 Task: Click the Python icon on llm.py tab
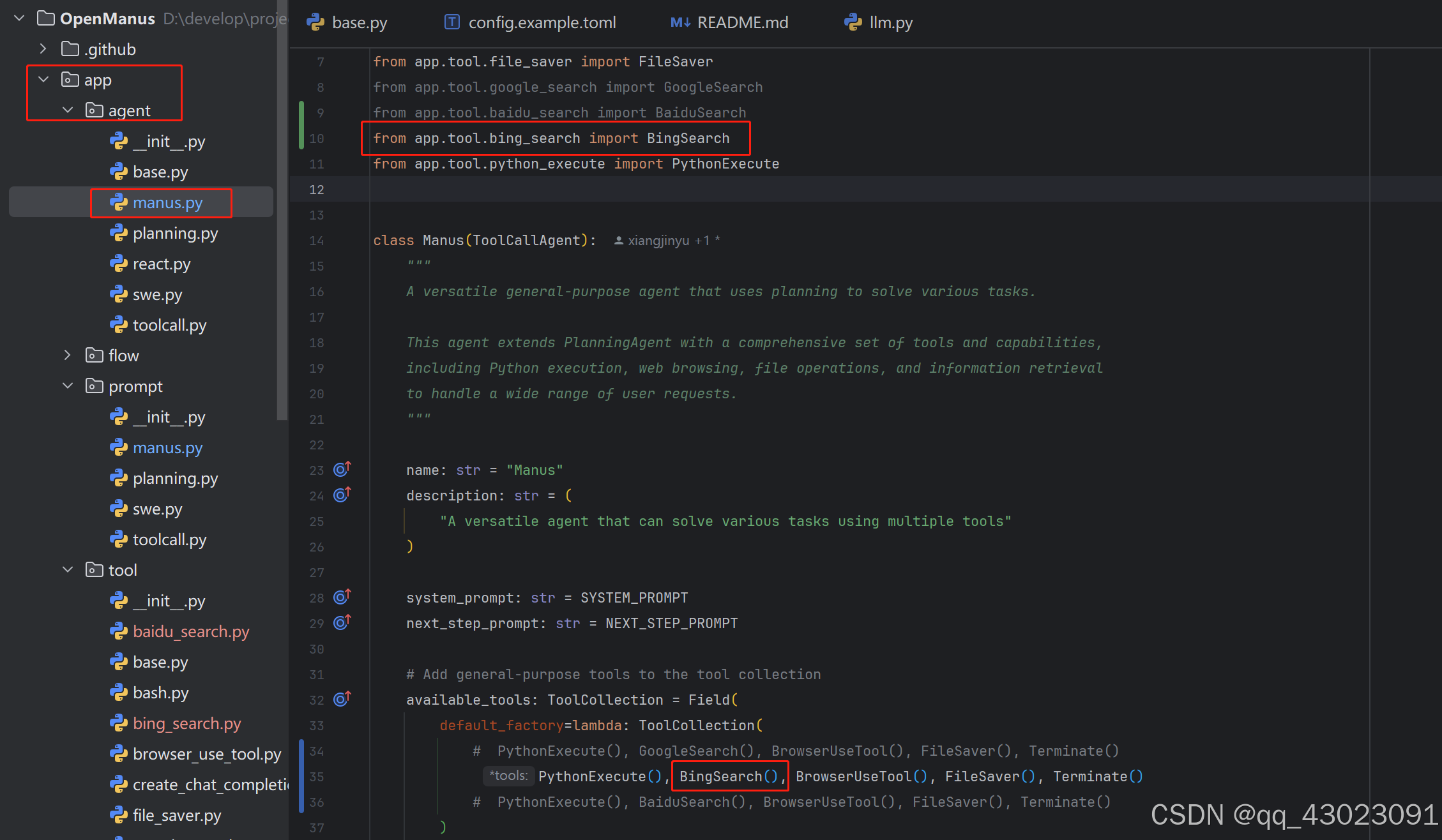pyautogui.click(x=853, y=22)
